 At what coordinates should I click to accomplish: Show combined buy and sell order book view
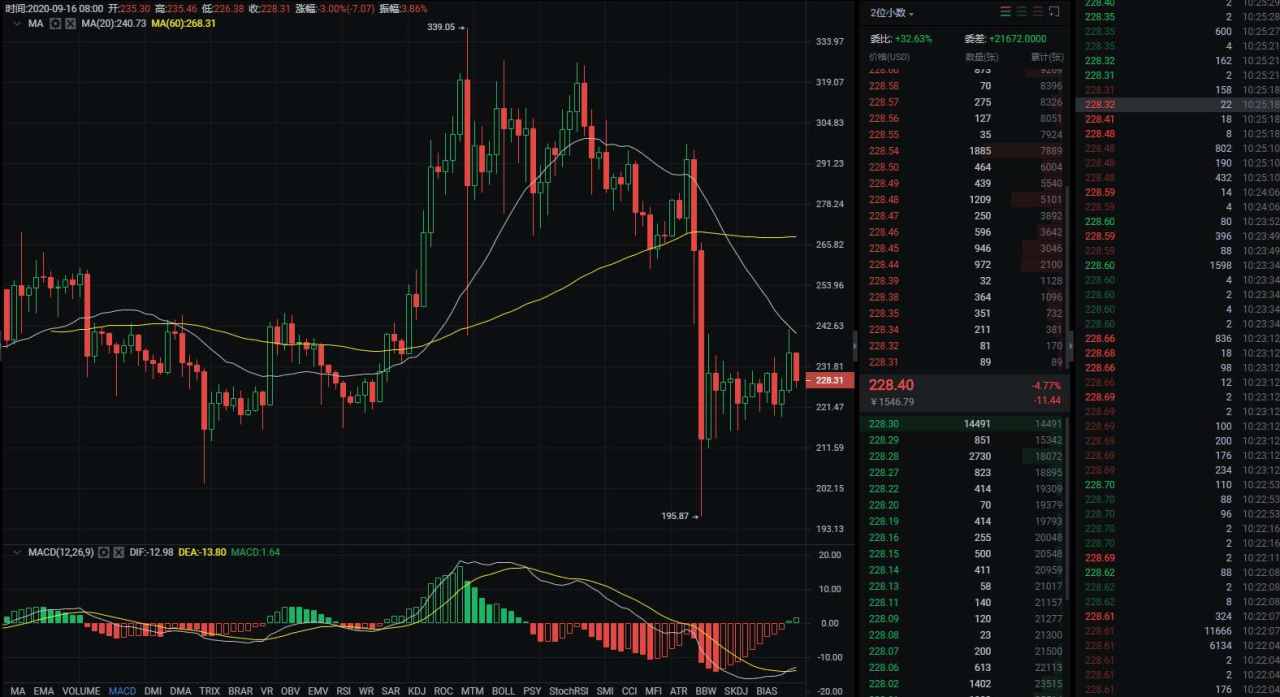1005,12
